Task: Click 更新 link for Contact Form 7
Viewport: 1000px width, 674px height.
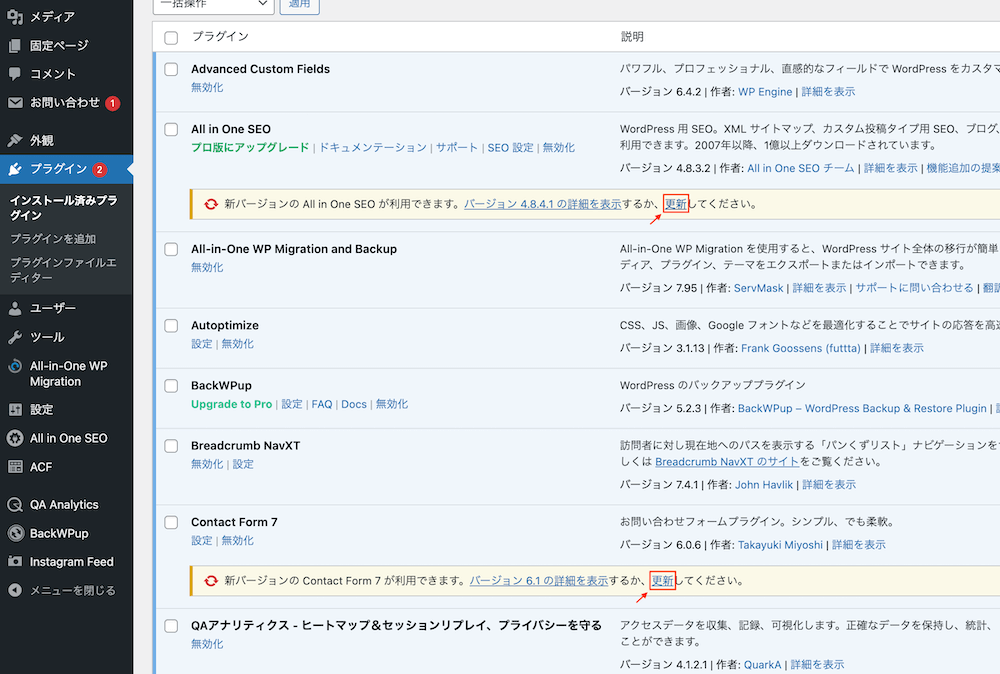Action: point(662,581)
